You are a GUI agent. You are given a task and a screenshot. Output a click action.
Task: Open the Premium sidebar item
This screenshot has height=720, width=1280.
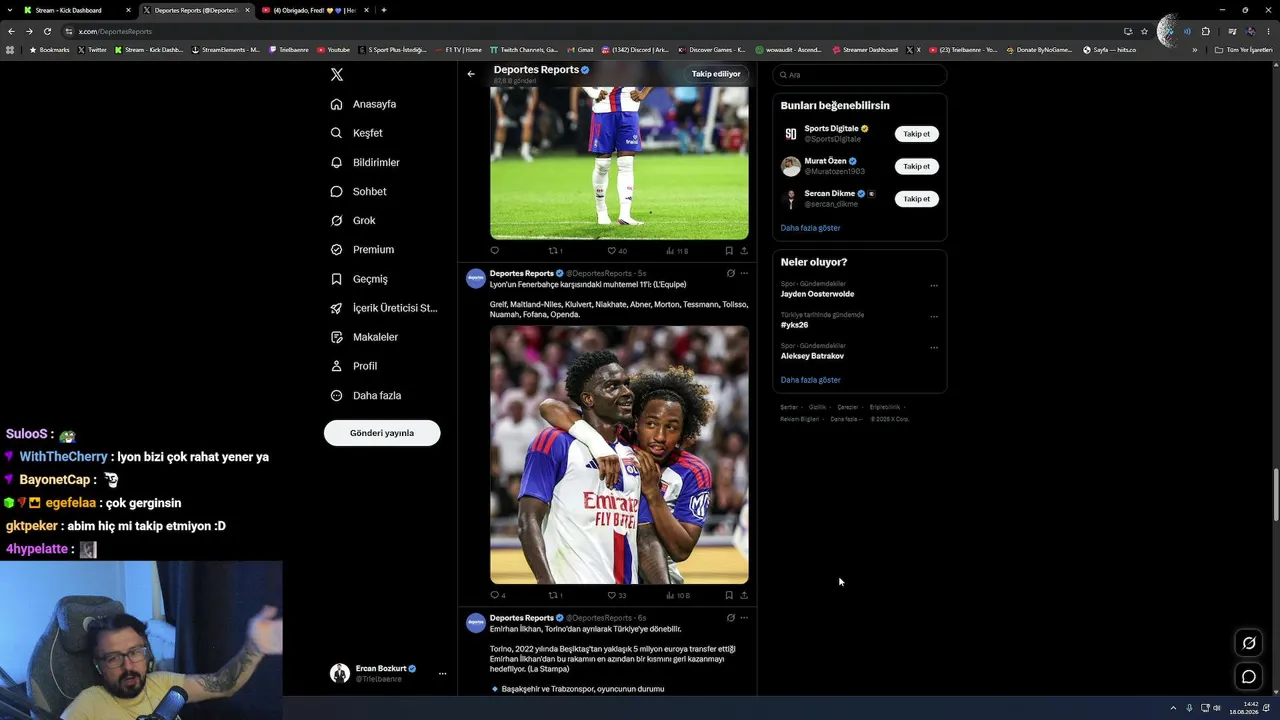point(362,249)
